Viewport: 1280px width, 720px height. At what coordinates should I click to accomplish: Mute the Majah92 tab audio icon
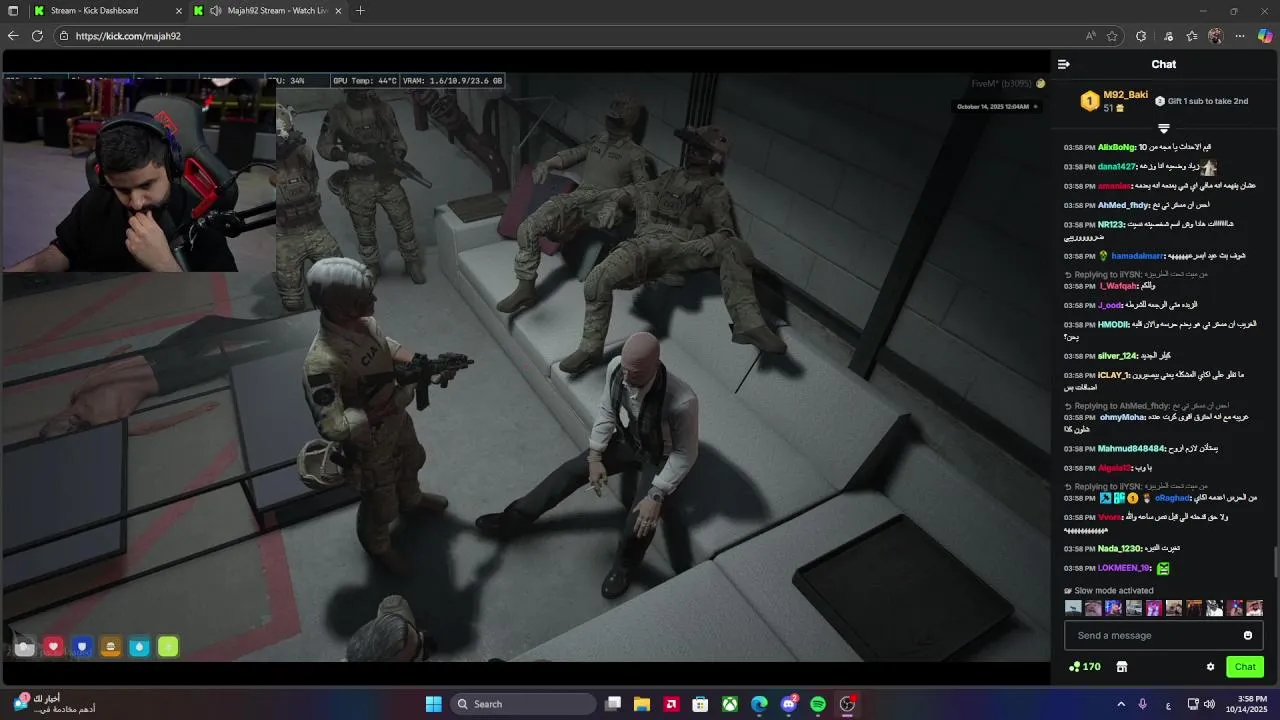click(x=215, y=11)
